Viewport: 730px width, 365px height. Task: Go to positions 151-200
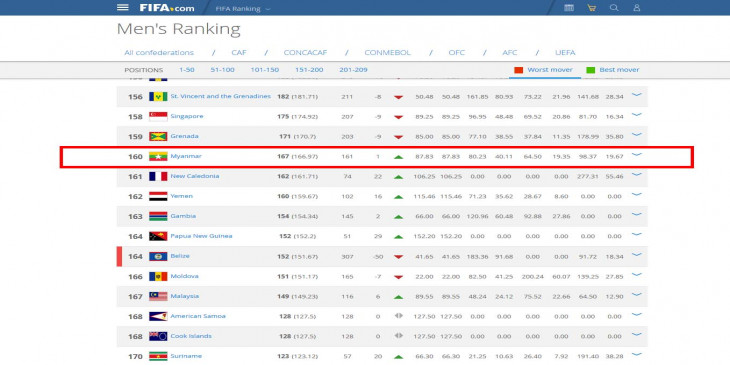click(309, 70)
